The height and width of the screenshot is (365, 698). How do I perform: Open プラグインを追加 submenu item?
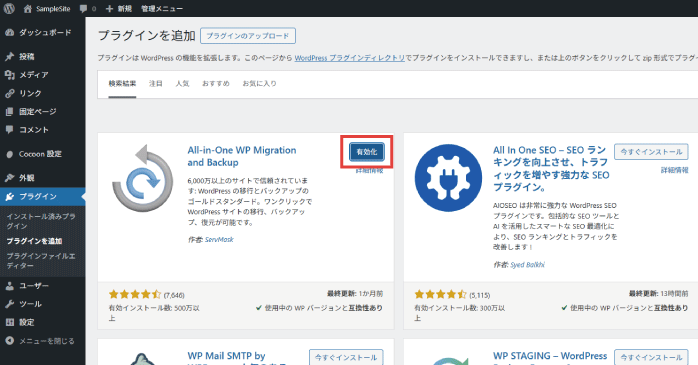34,241
